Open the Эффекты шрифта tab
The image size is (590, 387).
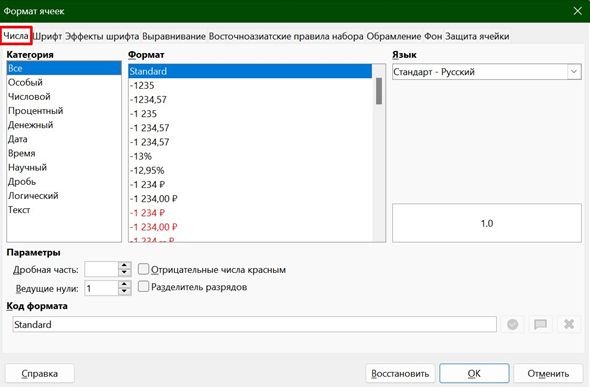[102, 36]
